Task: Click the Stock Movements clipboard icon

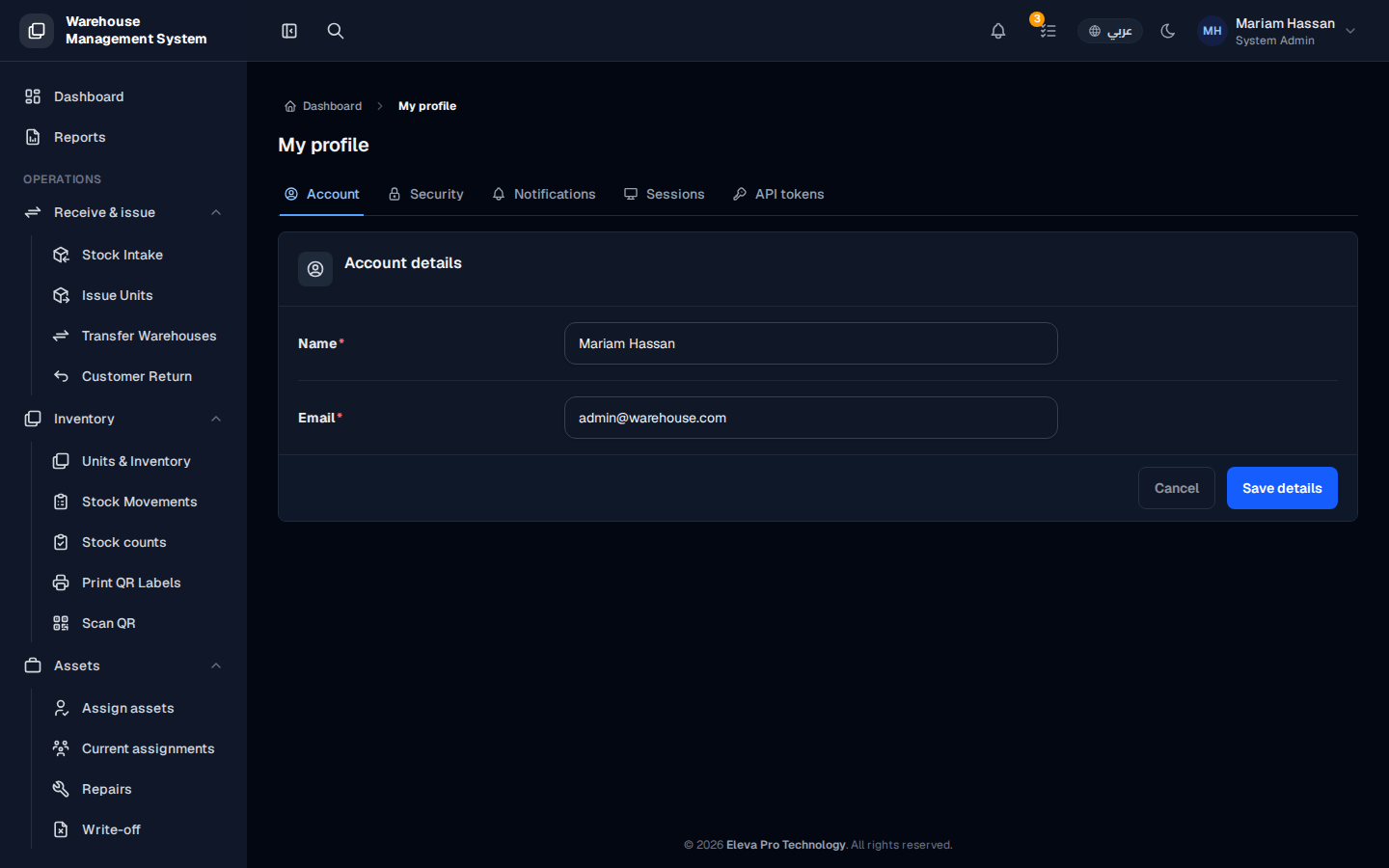Action: click(61, 502)
